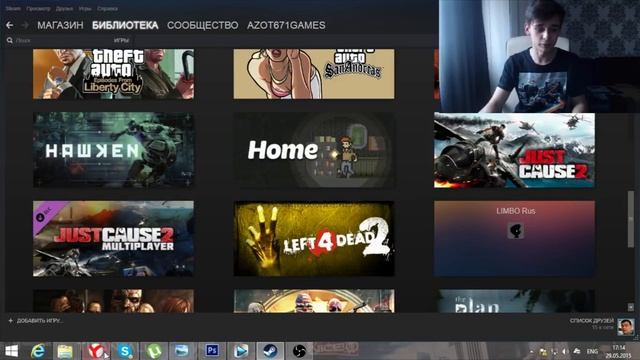640x360 pixels.
Task: Go forward with the right arrow
Action: [x=25, y=25]
